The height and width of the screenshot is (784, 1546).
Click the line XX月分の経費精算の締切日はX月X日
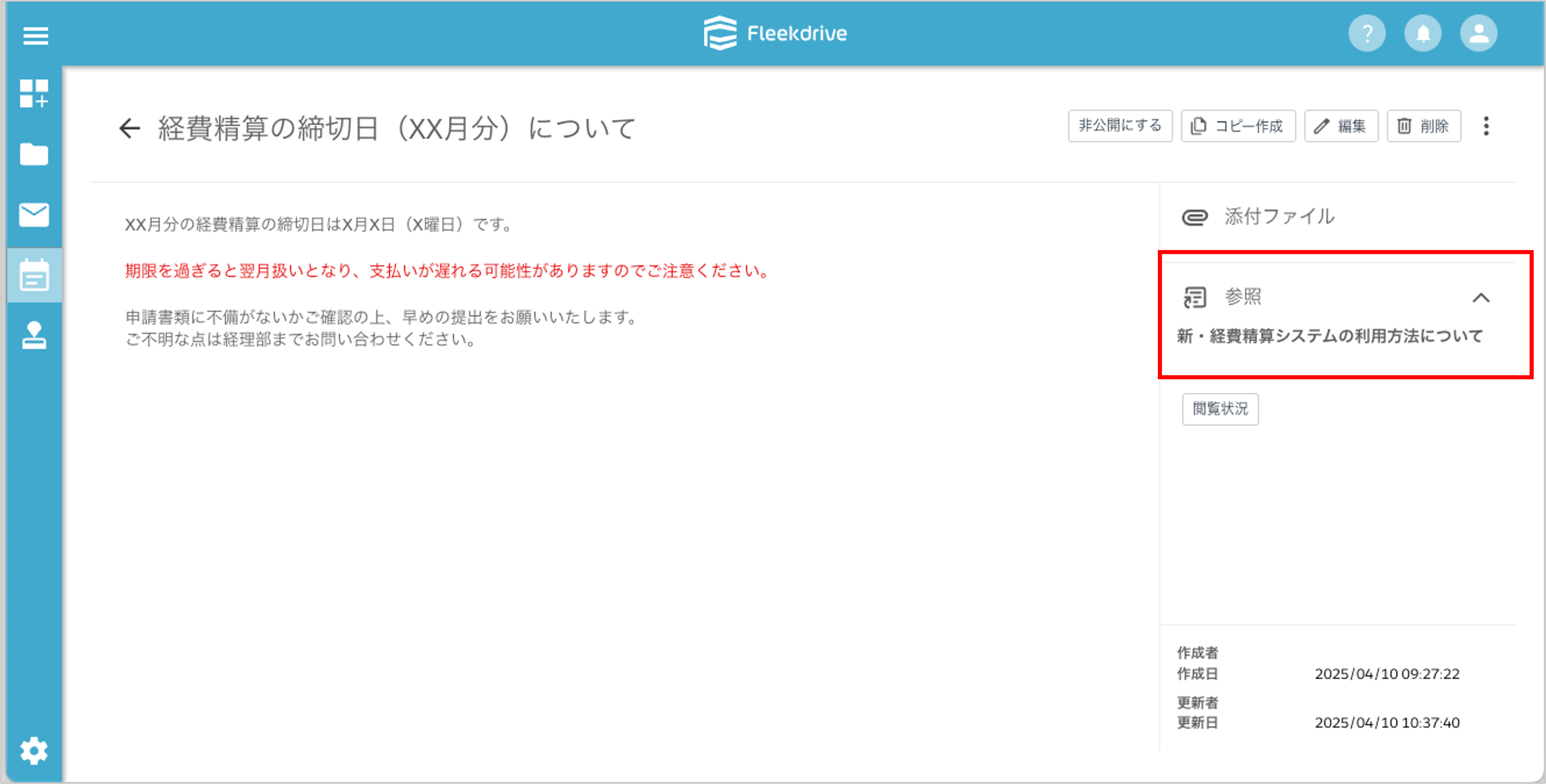pyautogui.click(x=318, y=224)
